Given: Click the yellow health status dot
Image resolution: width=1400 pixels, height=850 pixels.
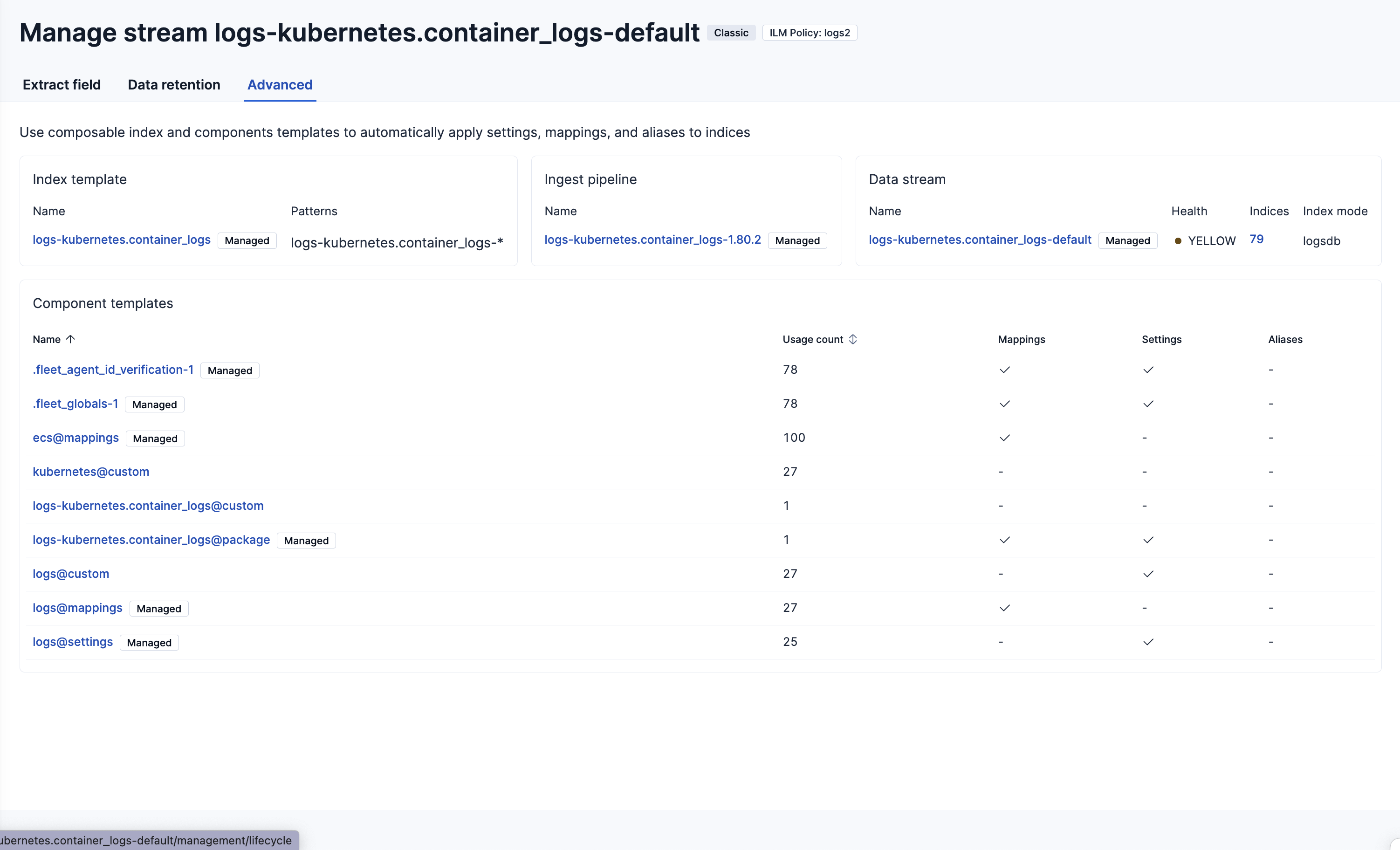Looking at the screenshot, I should coord(1178,241).
